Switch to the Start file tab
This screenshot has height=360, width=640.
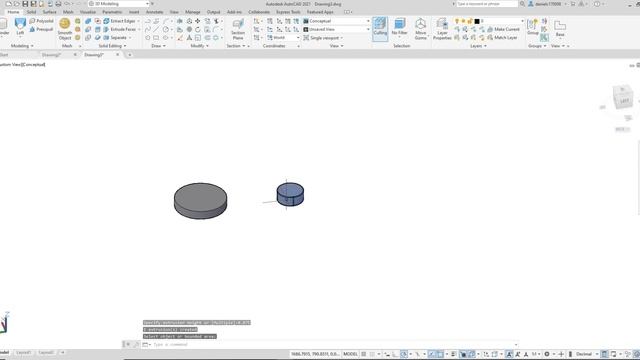[x=4, y=55]
